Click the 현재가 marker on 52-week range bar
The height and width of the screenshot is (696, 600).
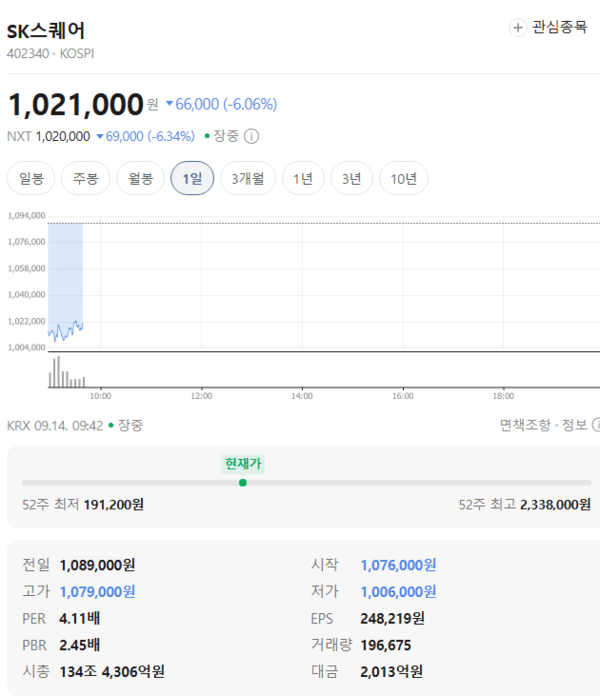click(243, 482)
